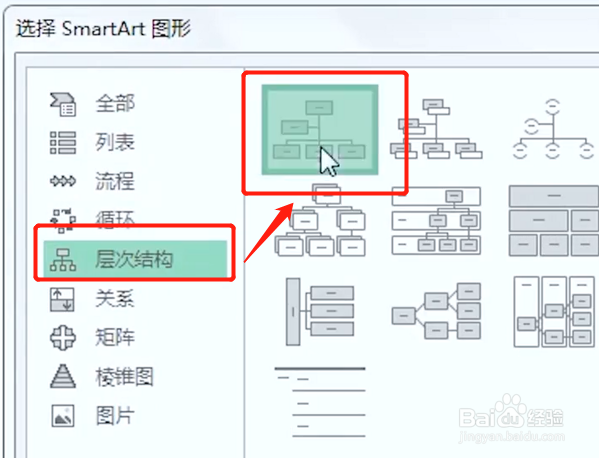Screen dimensions: 599x458
Task: Click the 棱锥图 pyramid category icon
Action: (63, 376)
